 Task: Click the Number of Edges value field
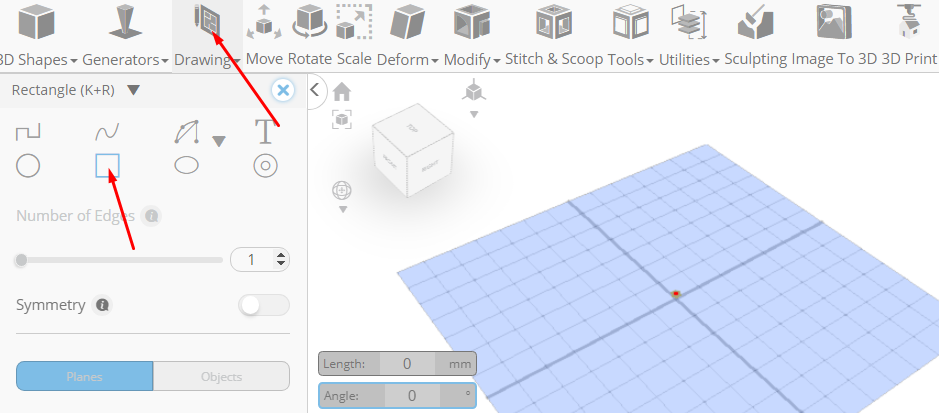pos(253,260)
